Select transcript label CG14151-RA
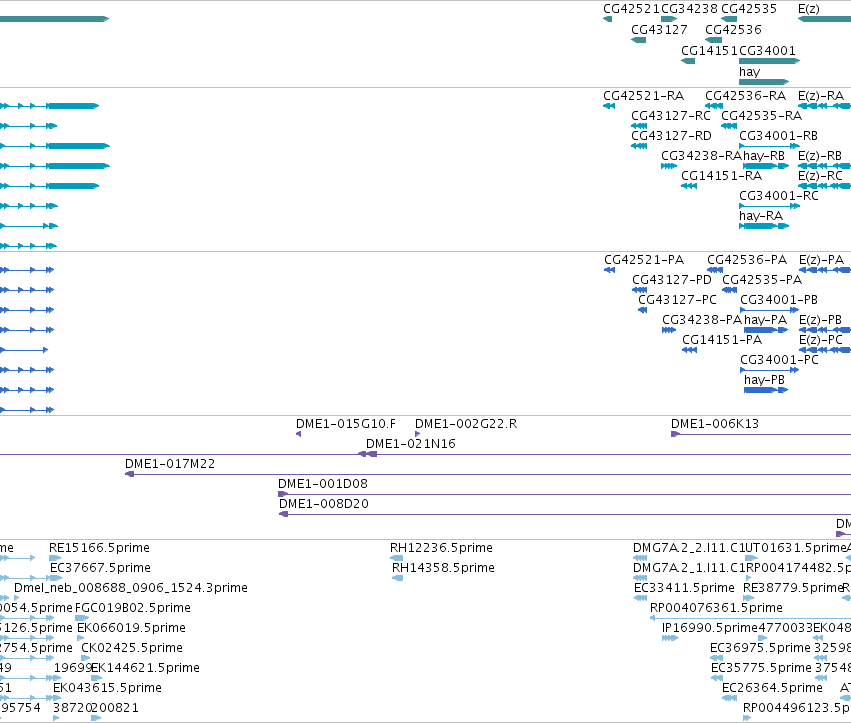851x723 pixels. point(721,176)
